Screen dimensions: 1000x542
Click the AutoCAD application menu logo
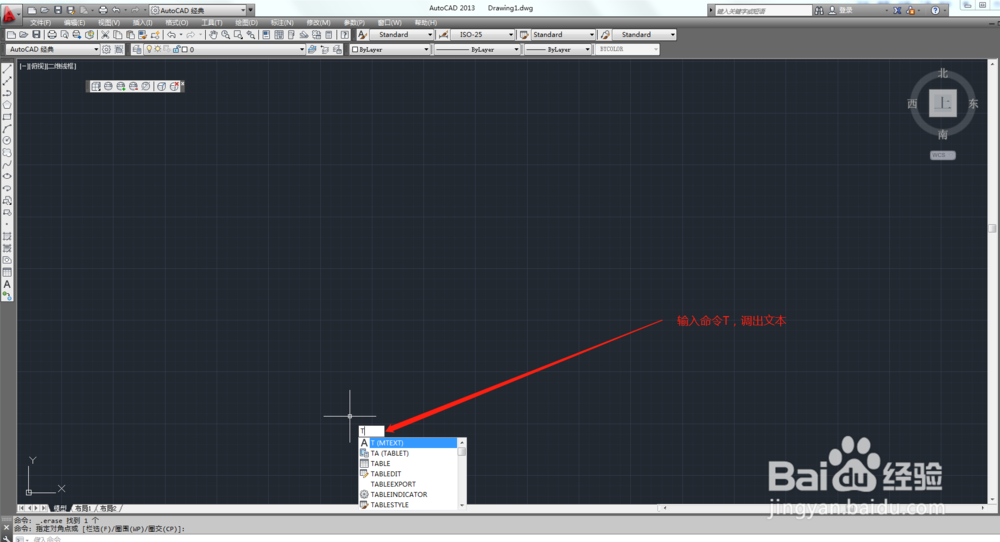[x=9, y=13]
